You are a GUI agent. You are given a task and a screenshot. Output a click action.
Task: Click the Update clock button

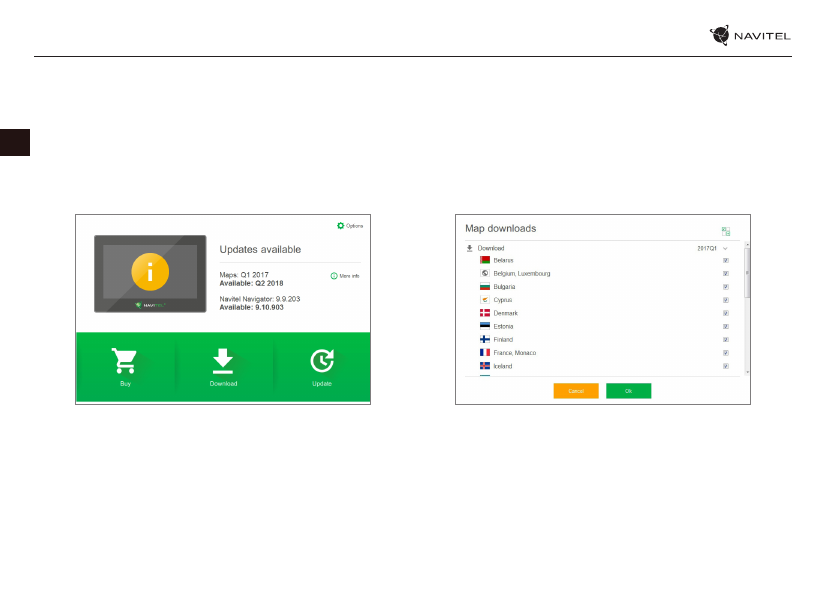tap(322, 366)
